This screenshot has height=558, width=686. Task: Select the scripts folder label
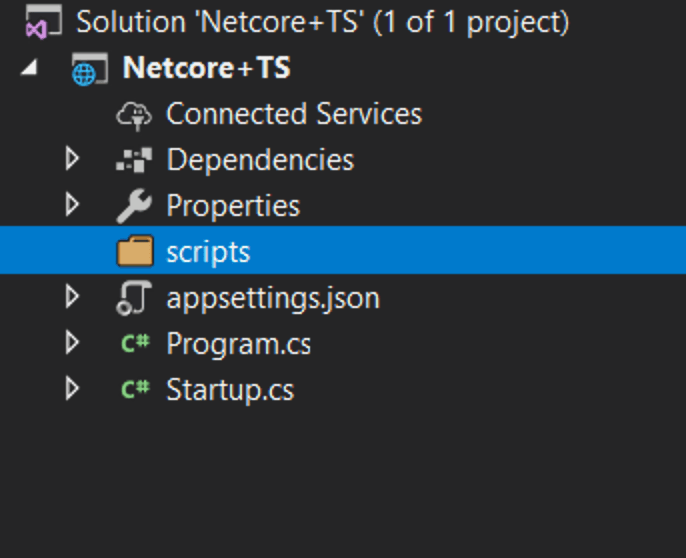click(208, 251)
